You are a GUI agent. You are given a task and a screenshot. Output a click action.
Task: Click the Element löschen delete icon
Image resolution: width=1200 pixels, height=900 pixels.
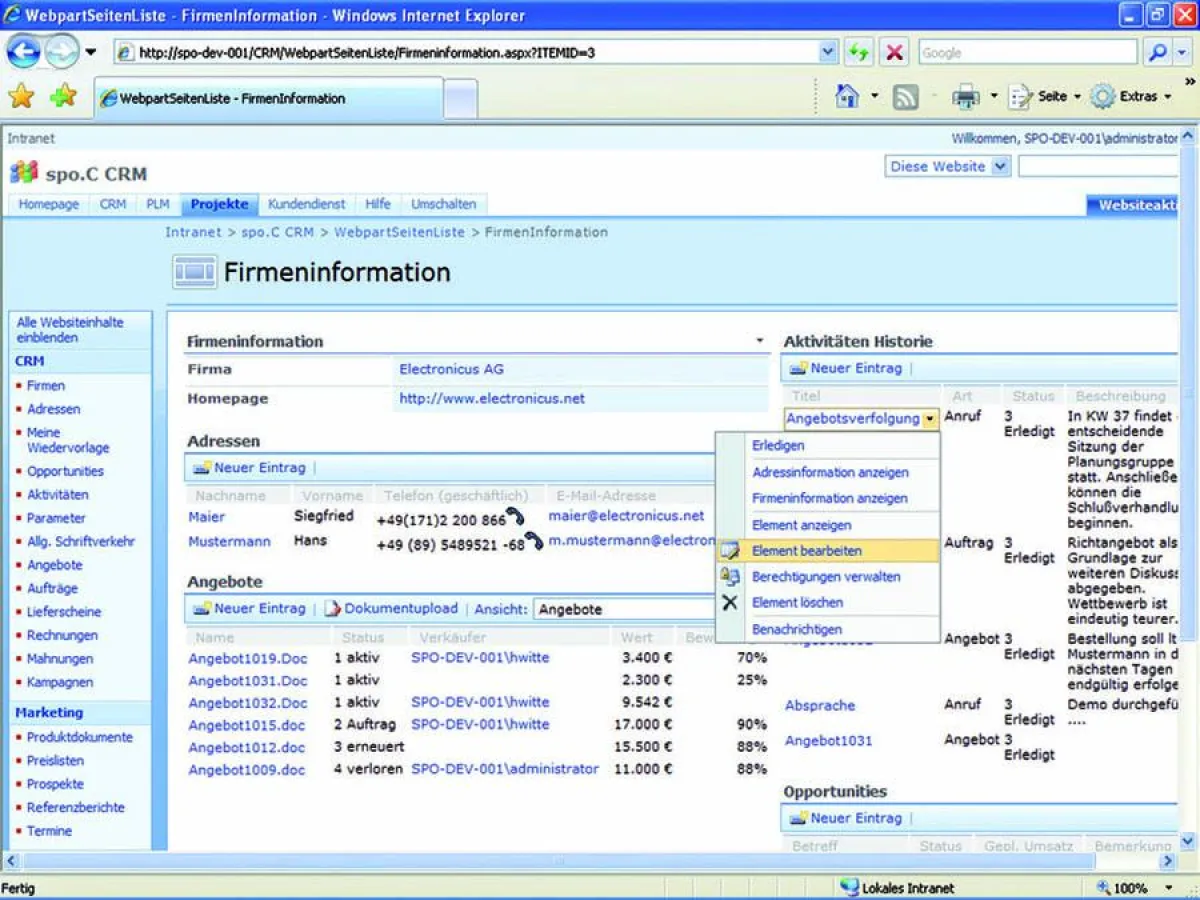coord(729,602)
